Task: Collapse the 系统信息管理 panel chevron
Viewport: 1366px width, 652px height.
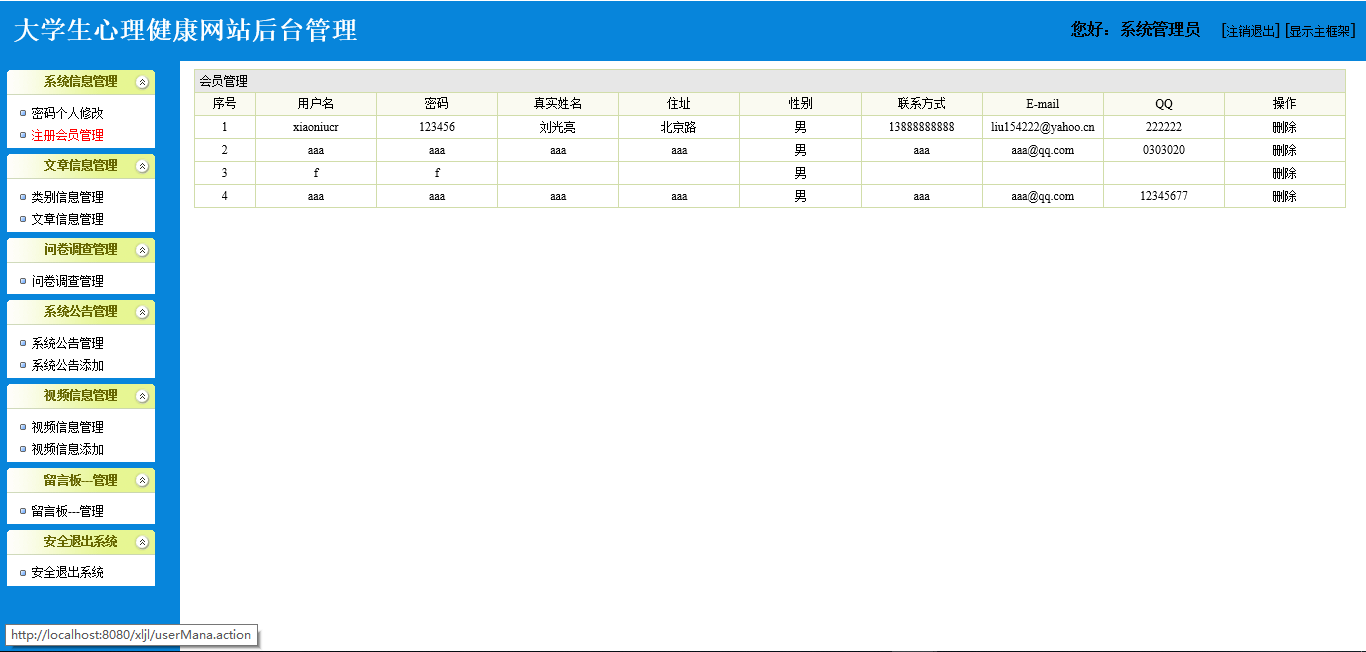Action: click(x=142, y=82)
